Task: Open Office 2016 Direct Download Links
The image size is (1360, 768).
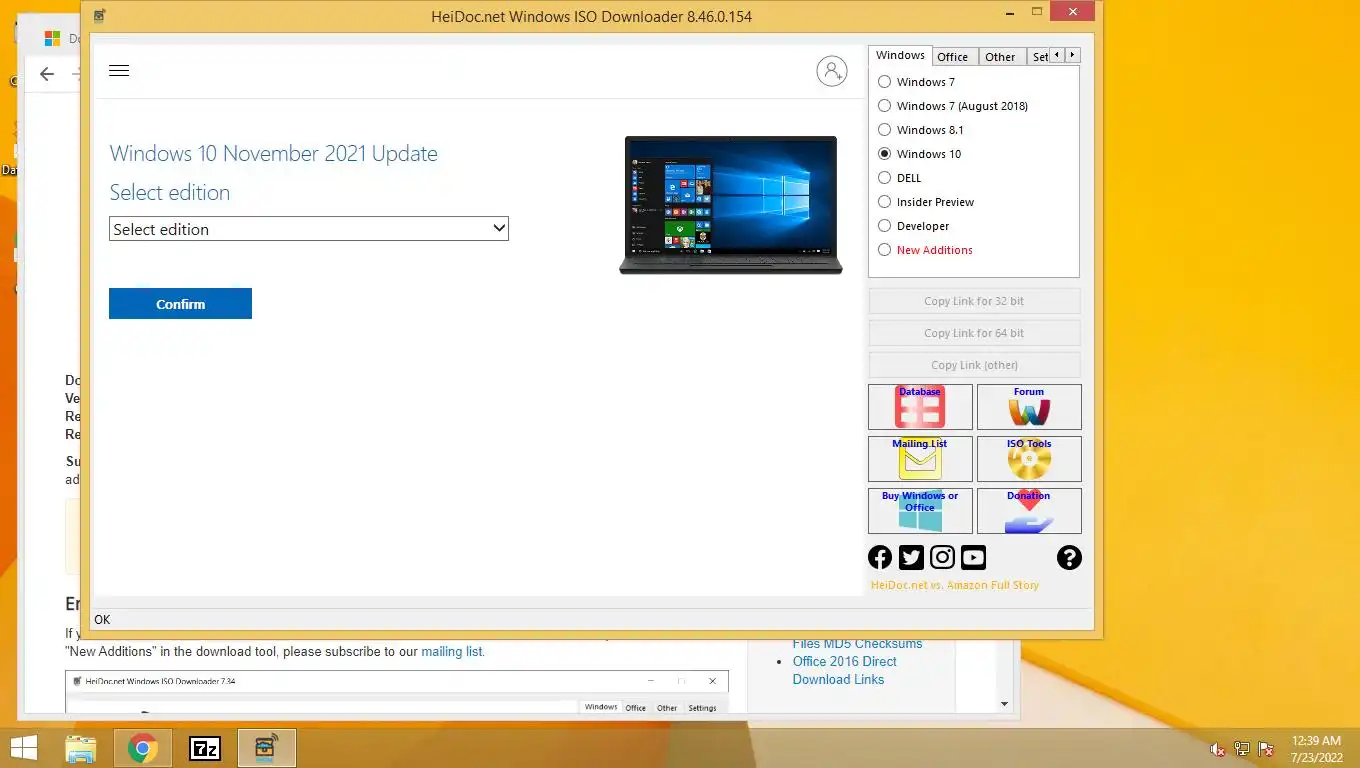Action: [844, 670]
